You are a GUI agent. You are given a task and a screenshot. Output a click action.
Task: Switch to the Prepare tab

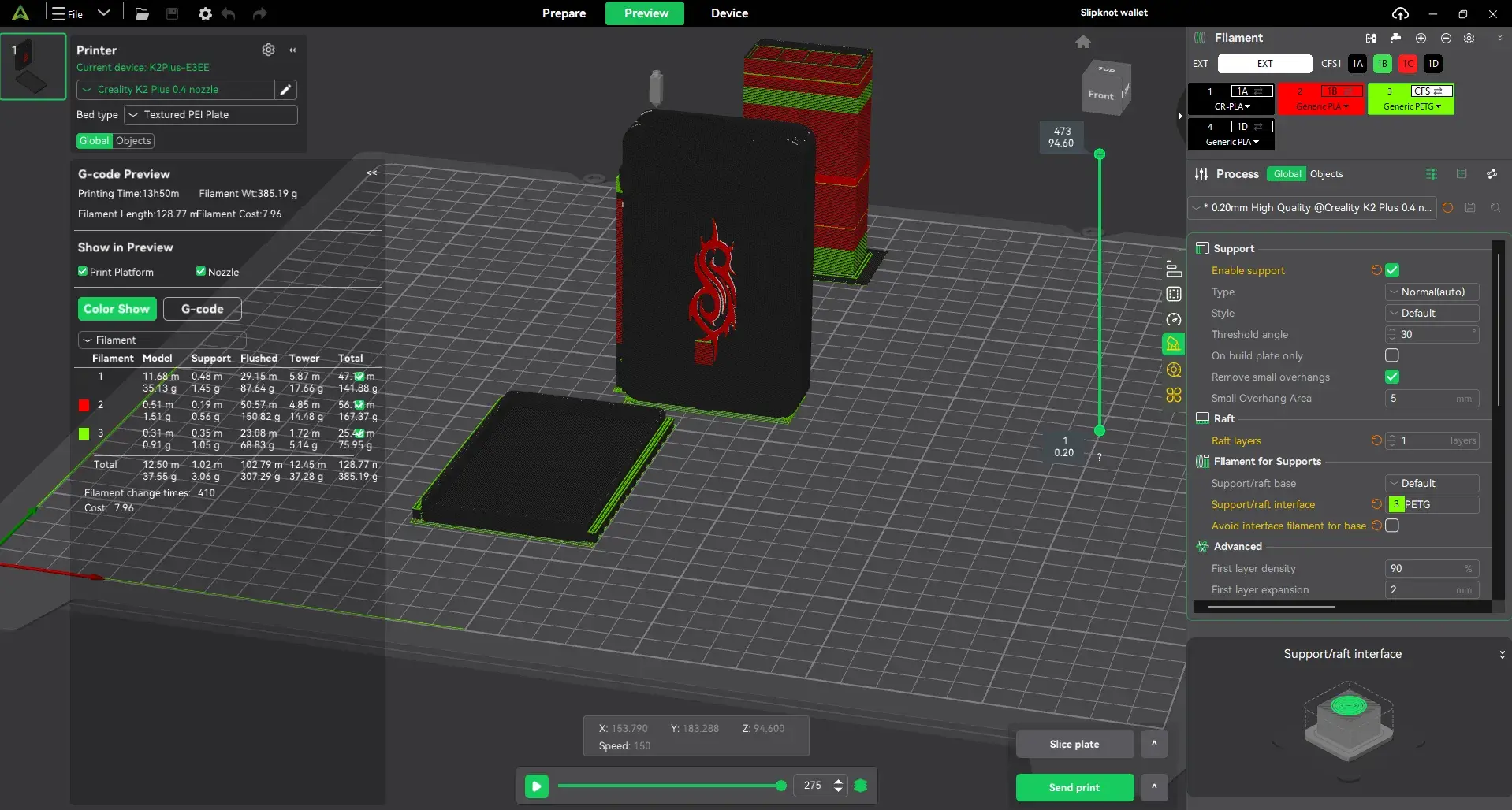click(564, 13)
